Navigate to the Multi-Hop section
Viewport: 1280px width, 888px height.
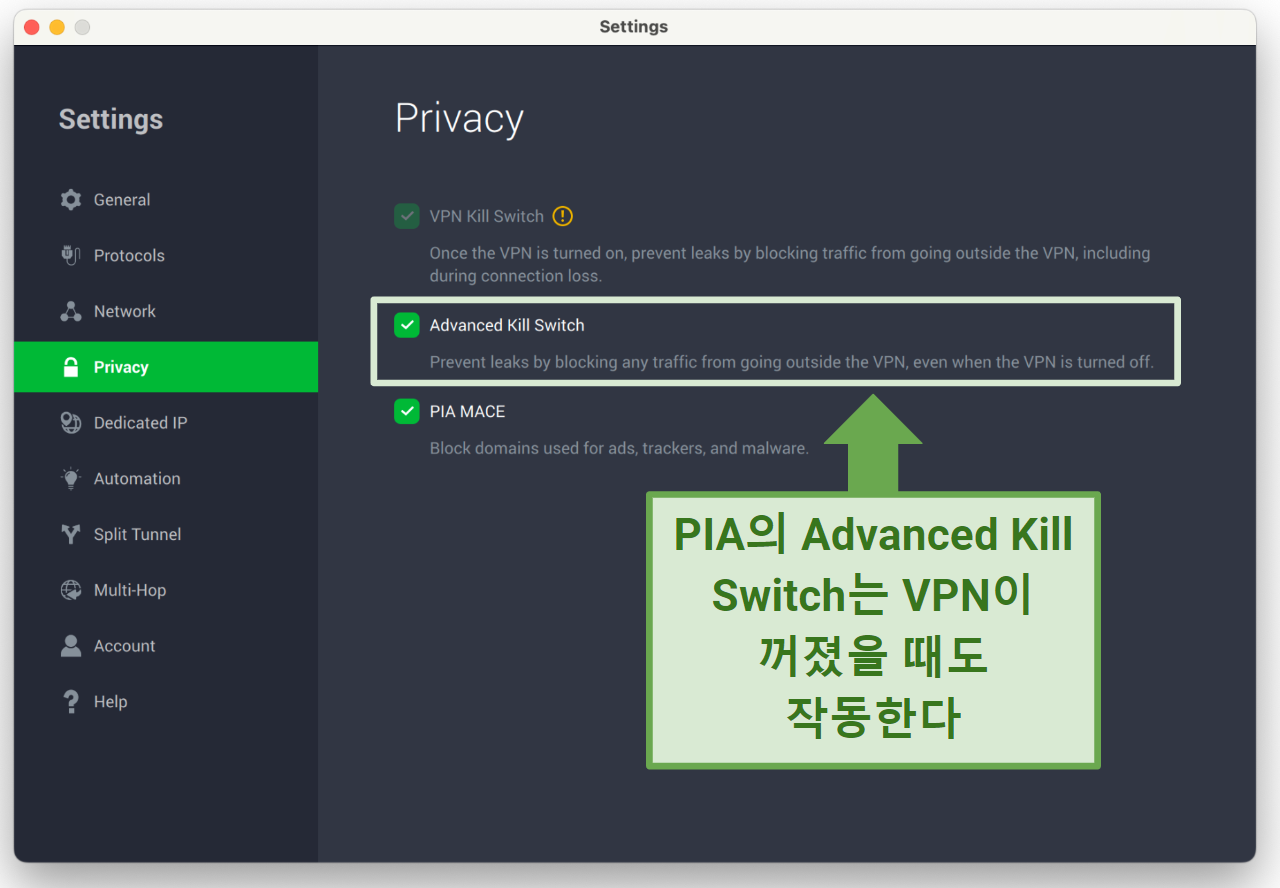166,590
